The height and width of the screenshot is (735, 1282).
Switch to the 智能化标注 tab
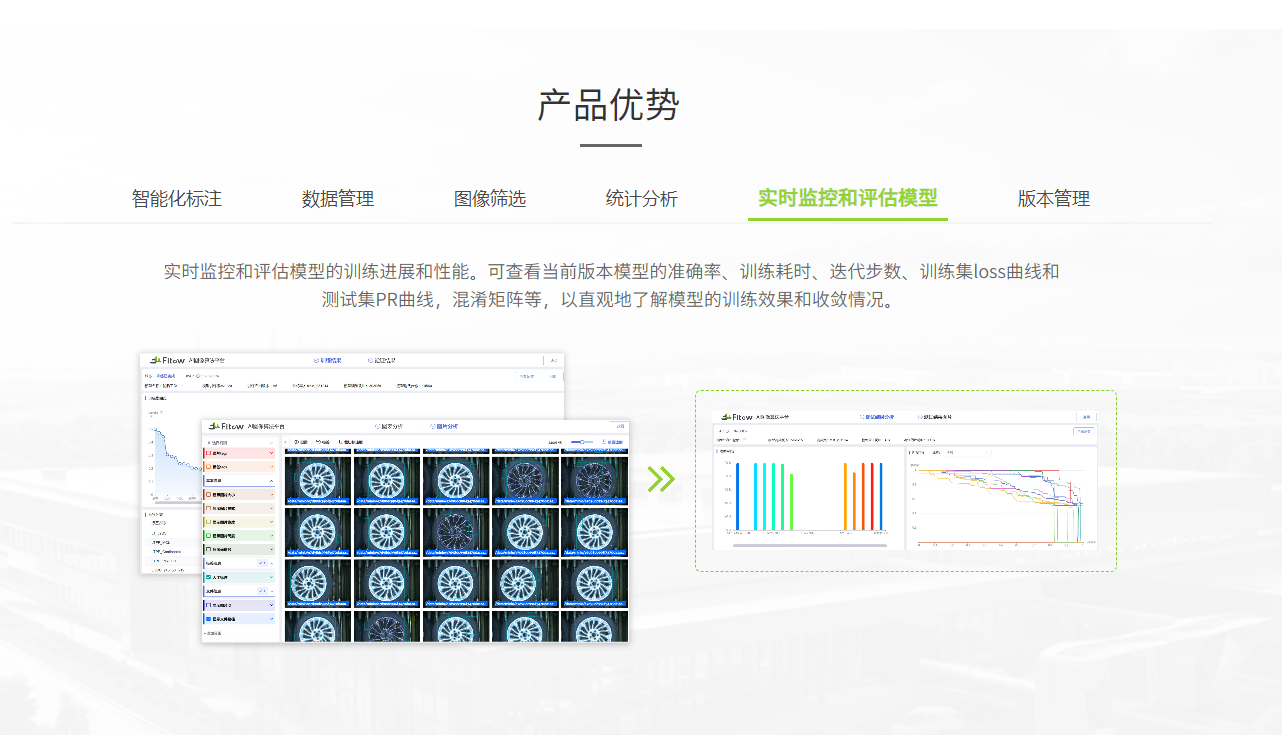click(177, 198)
